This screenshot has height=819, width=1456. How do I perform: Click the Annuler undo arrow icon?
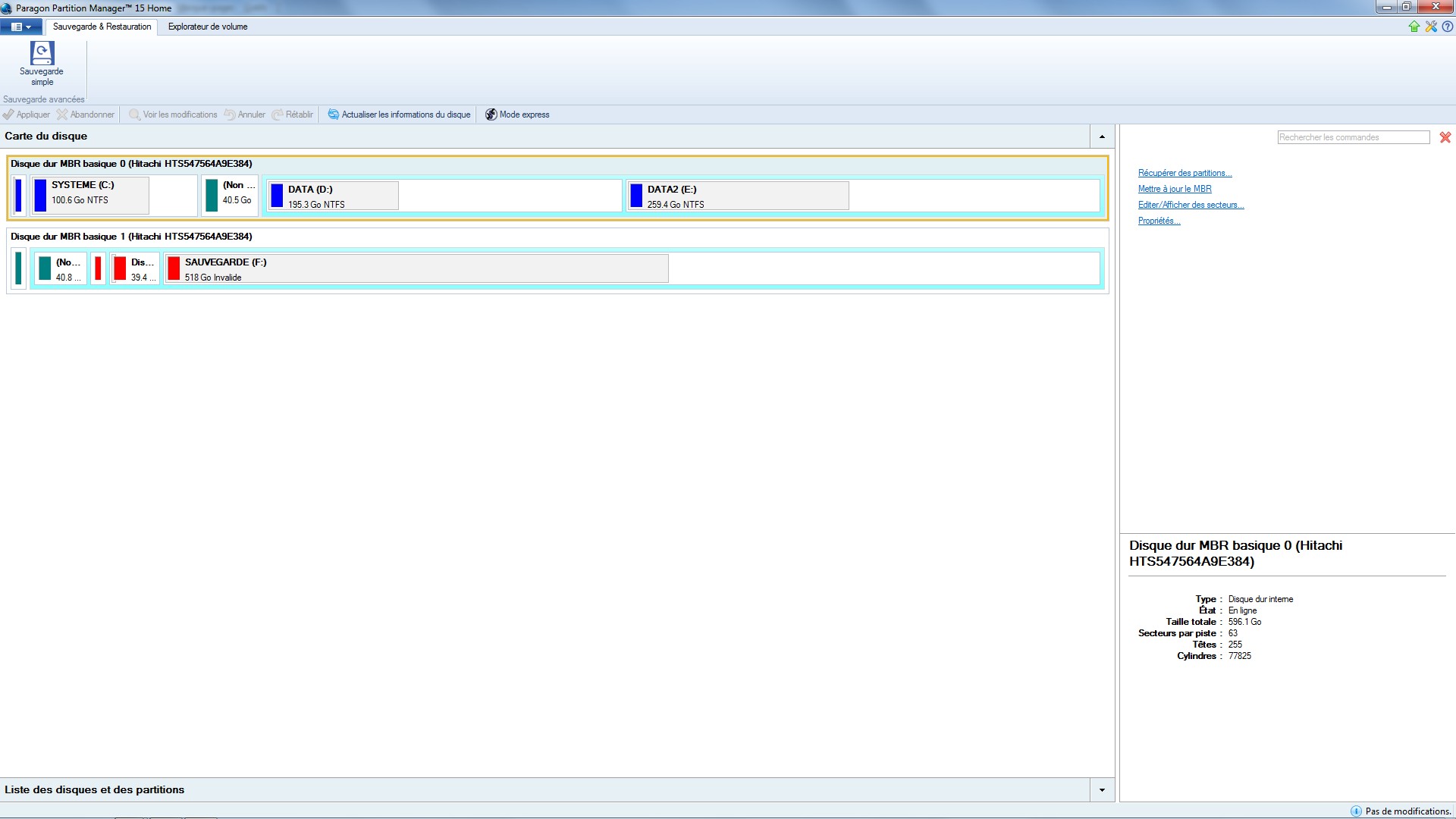pos(231,115)
